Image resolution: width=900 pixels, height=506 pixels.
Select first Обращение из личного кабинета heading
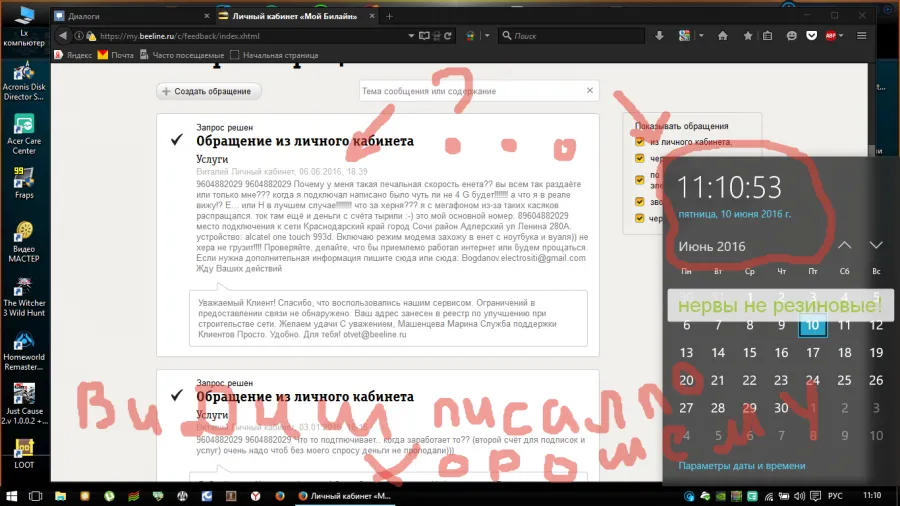tap(305, 141)
